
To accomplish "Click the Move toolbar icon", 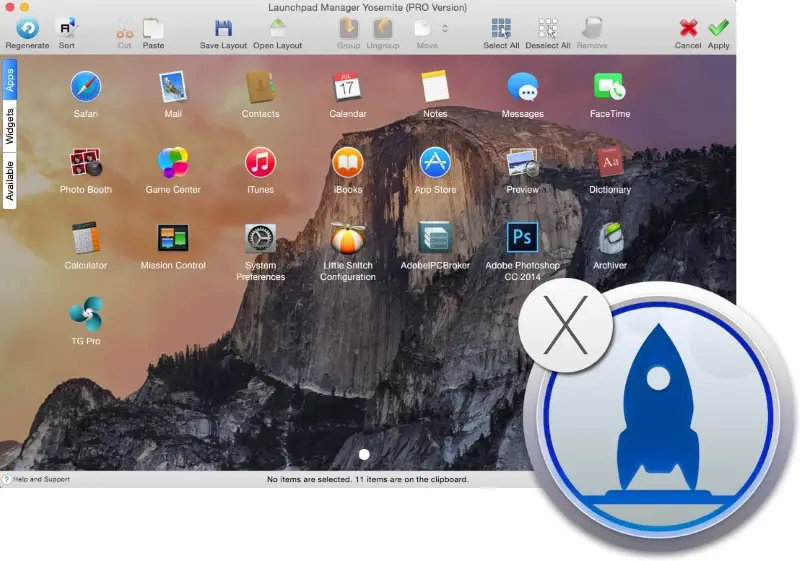I will tap(422, 29).
